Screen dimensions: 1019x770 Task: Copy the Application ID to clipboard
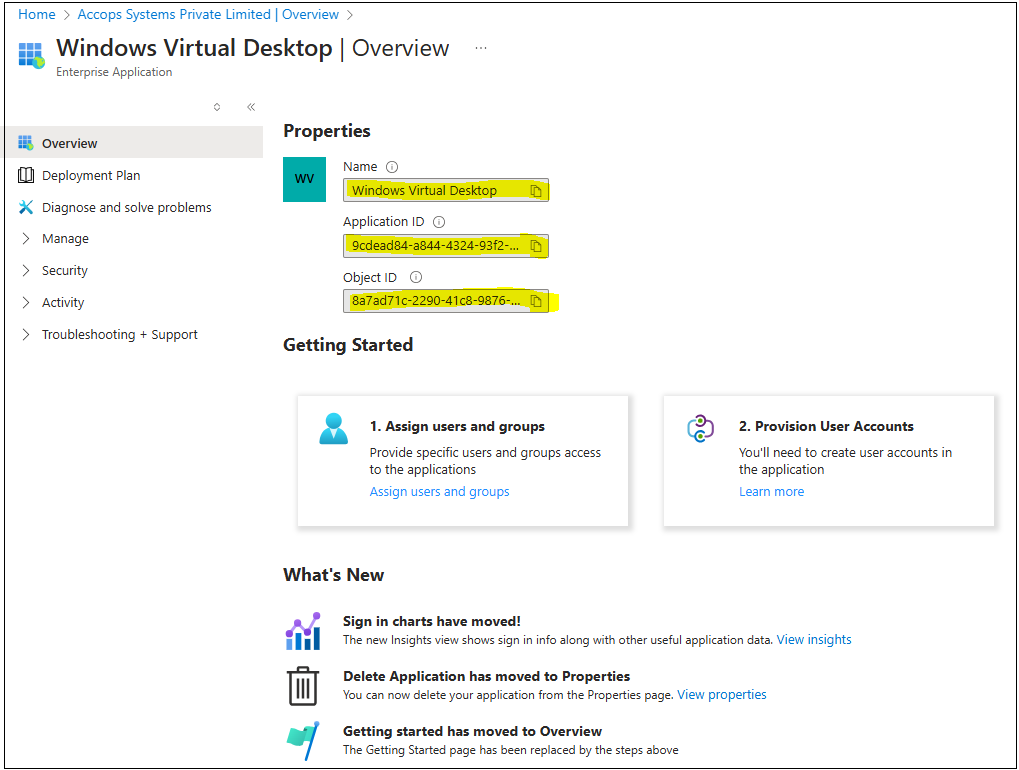point(536,246)
